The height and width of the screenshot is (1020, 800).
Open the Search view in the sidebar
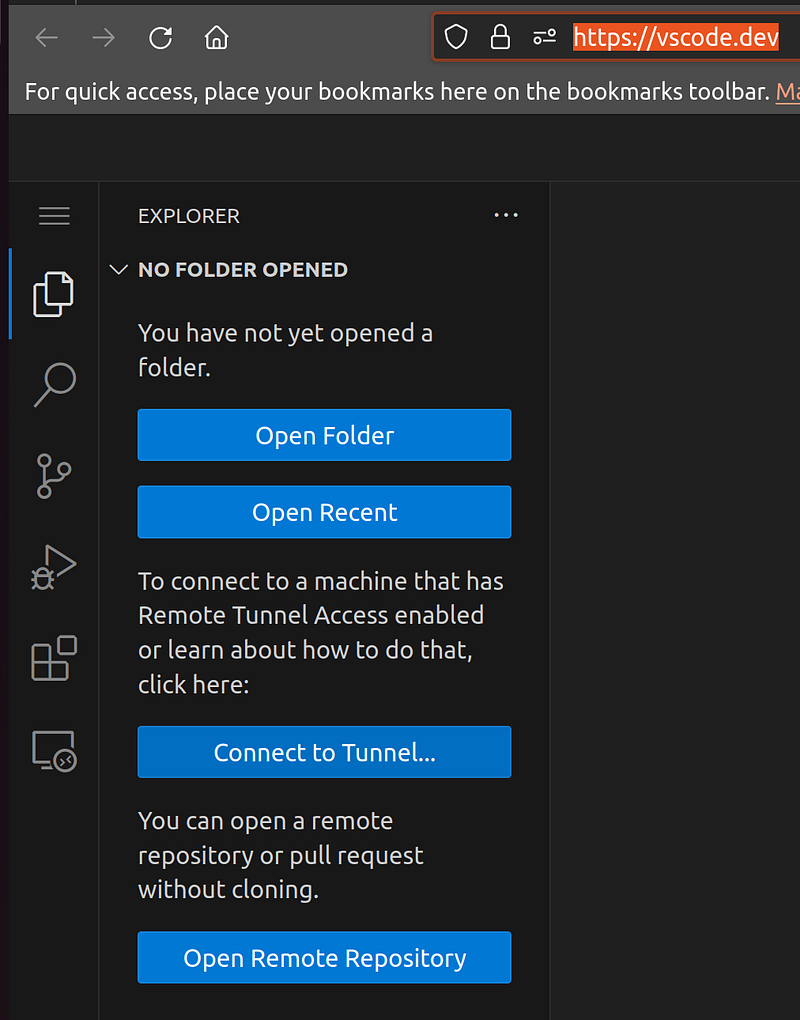[53, 385]
